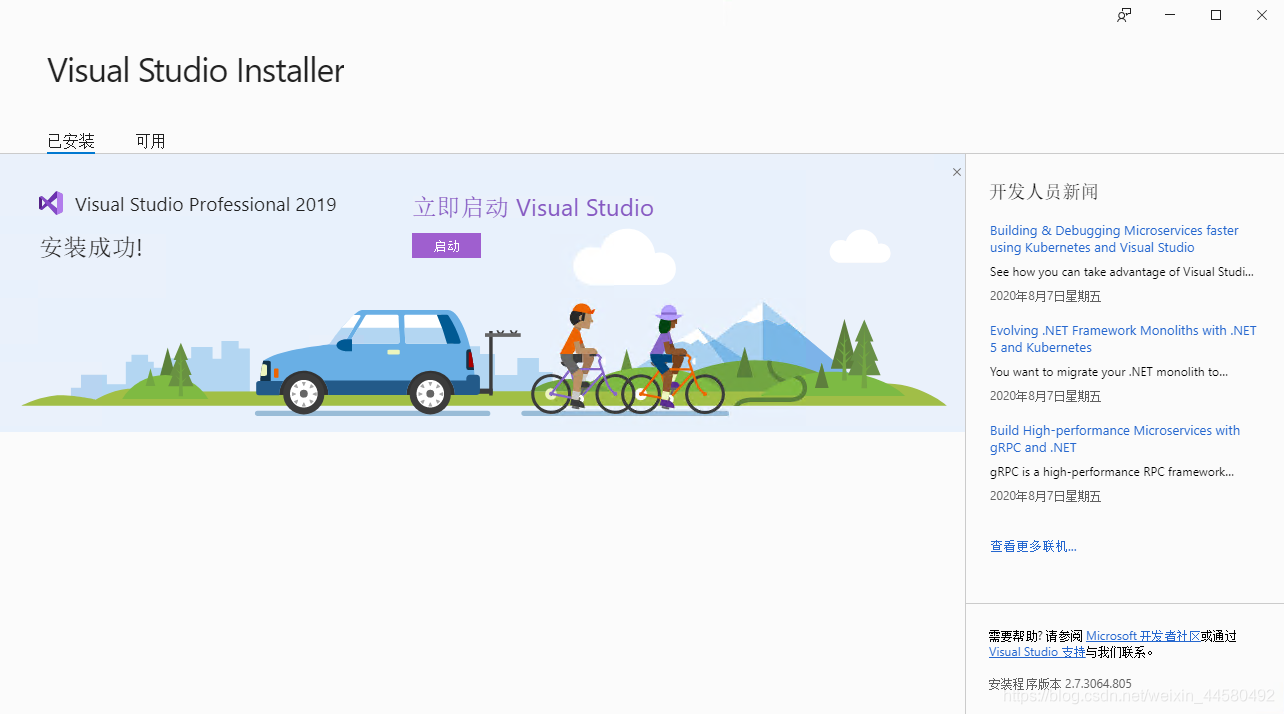Maximize the installer window
The width and height of the screenshot is (1284, 714).
point(1216,15)
